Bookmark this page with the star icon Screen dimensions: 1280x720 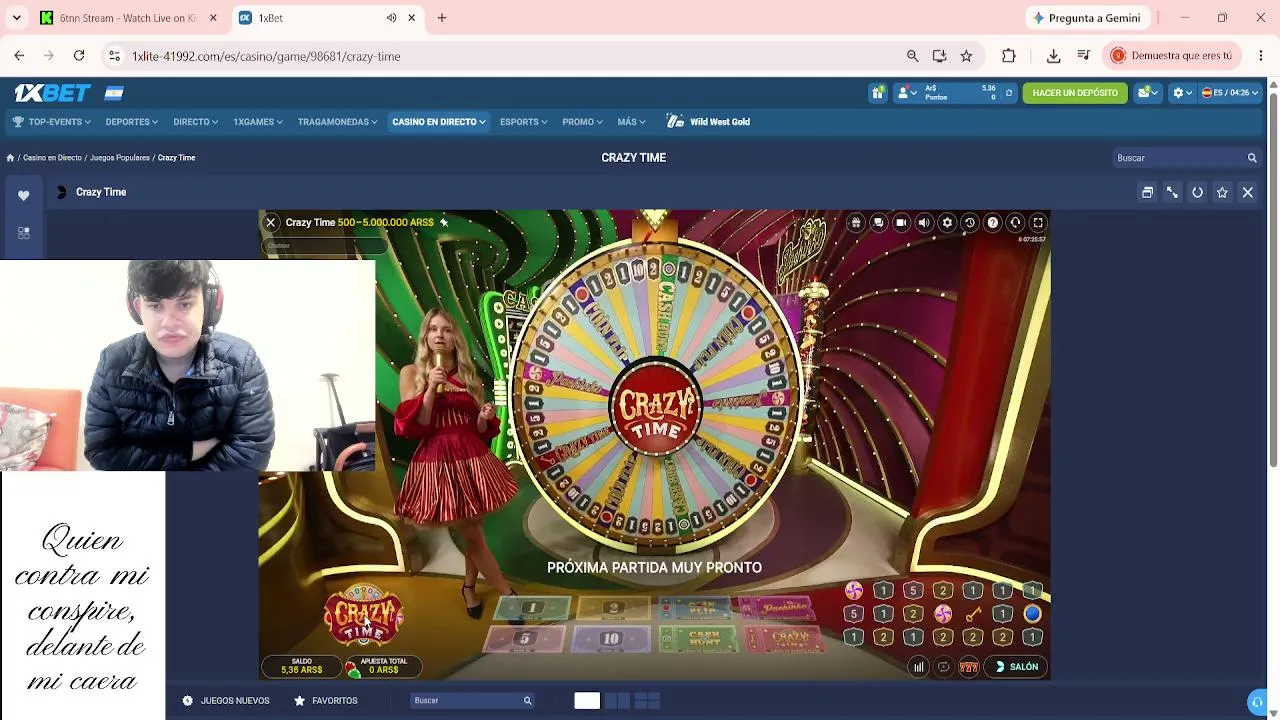pyautogui.click(x=966, y=56)
